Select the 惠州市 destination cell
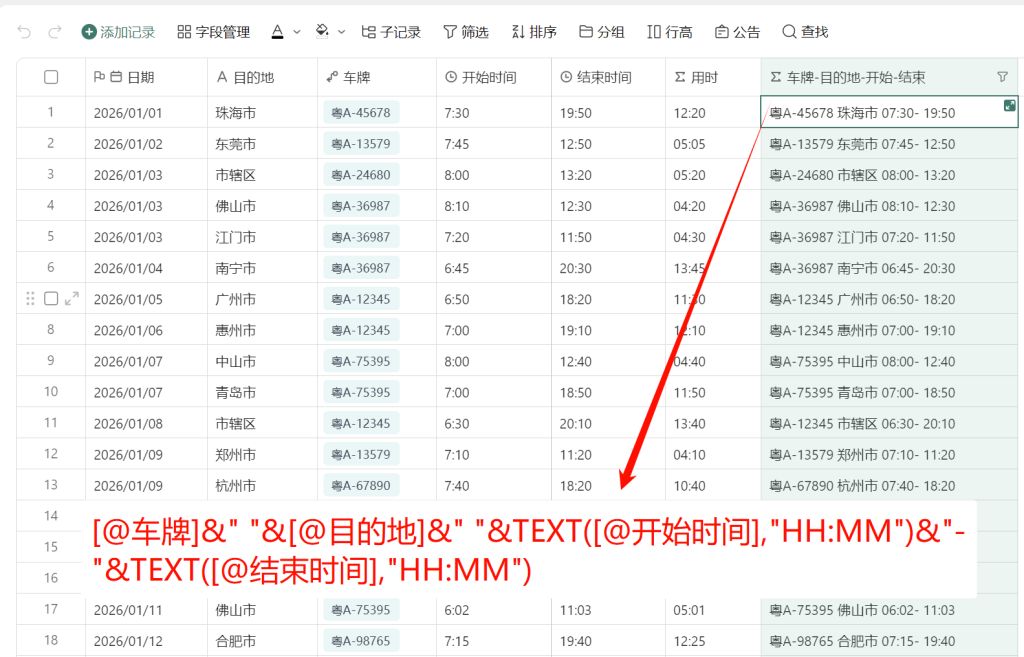Viewport: 1024px width, 657px height. point(263,330)
